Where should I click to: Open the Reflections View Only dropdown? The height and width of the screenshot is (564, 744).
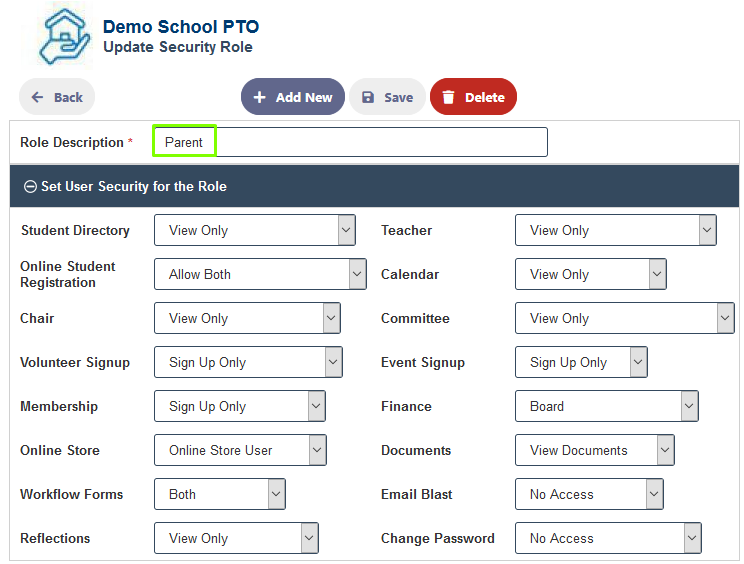click(236, 538)
